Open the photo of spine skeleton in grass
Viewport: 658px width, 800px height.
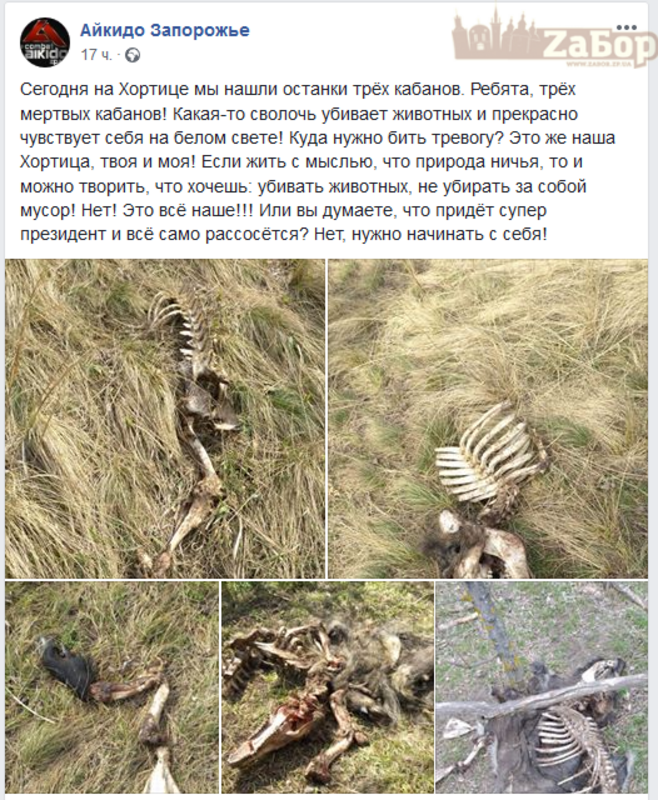click(165, 418)
